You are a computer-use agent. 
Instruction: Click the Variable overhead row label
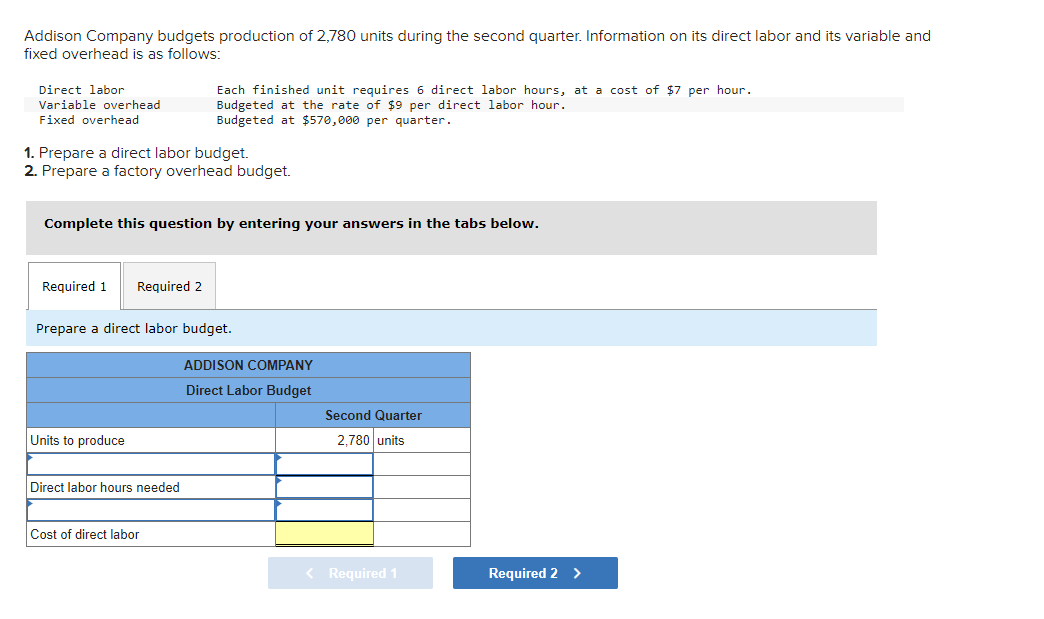(x=100, y=104)
